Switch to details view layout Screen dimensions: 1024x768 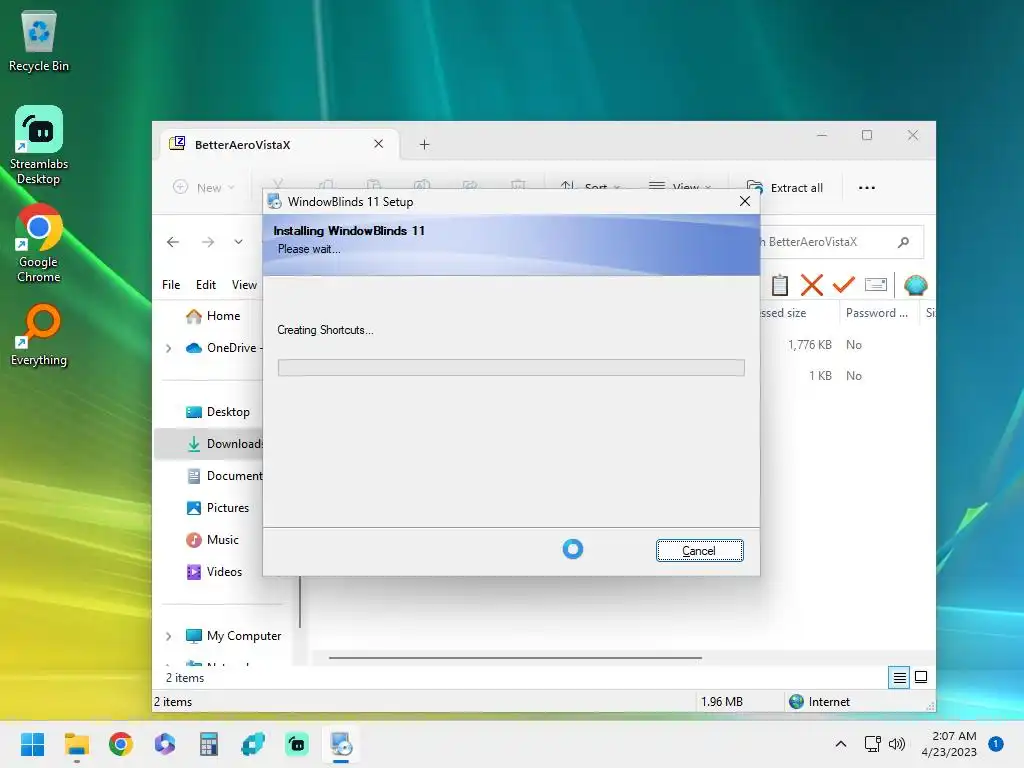coord(899,677)
